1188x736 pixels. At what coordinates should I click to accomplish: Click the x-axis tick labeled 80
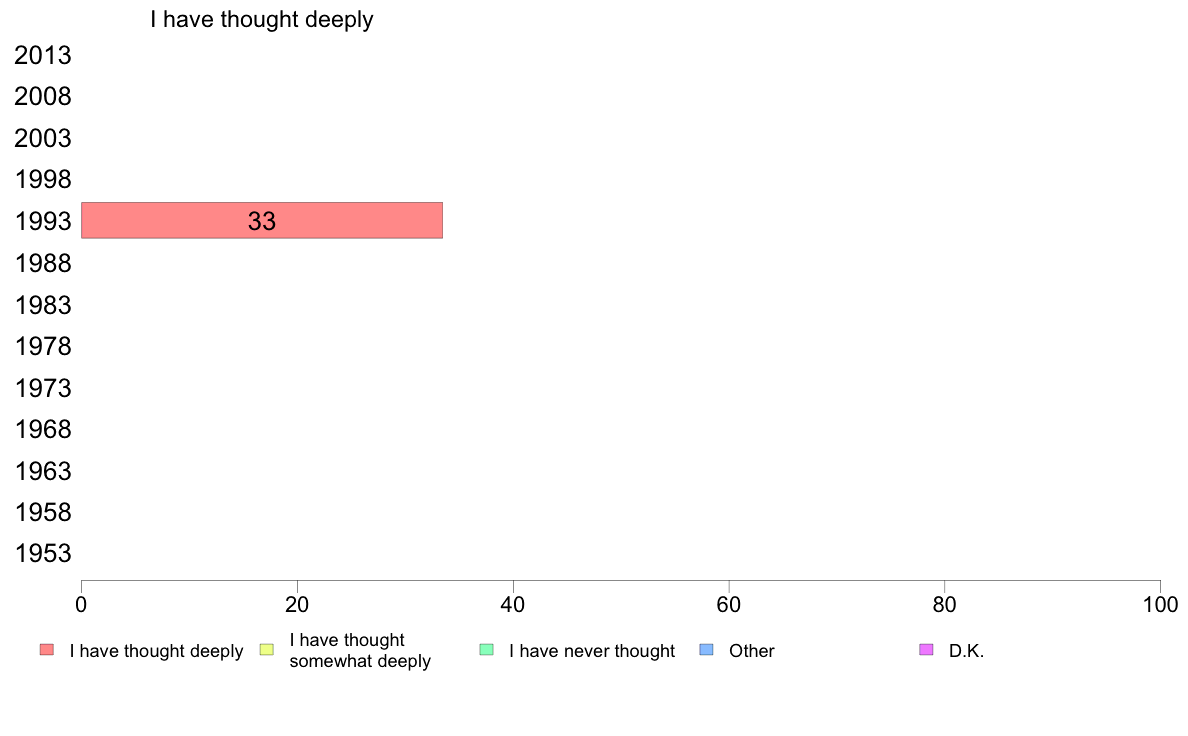945,604
